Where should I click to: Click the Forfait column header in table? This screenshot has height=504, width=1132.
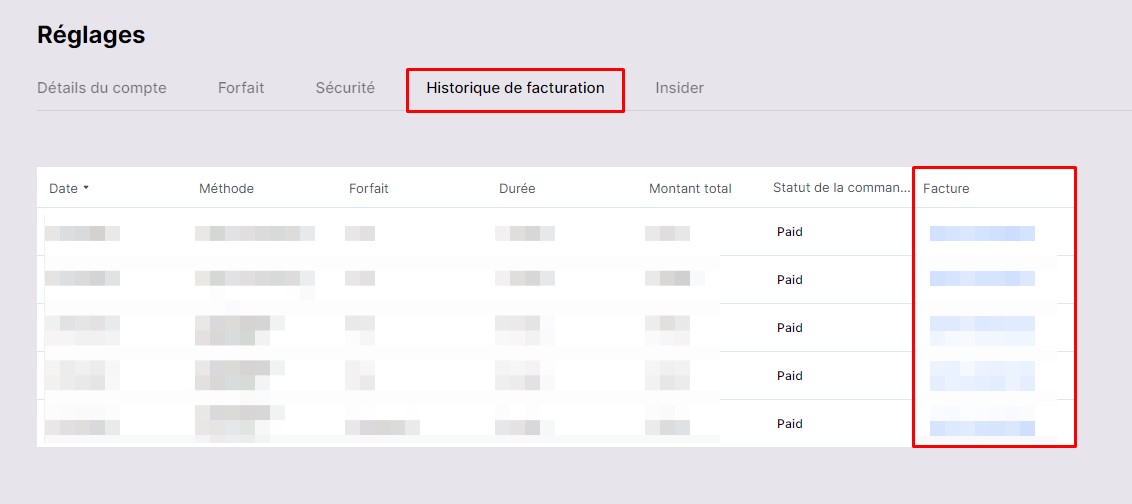pyautogui.click(x=368, y=189)
